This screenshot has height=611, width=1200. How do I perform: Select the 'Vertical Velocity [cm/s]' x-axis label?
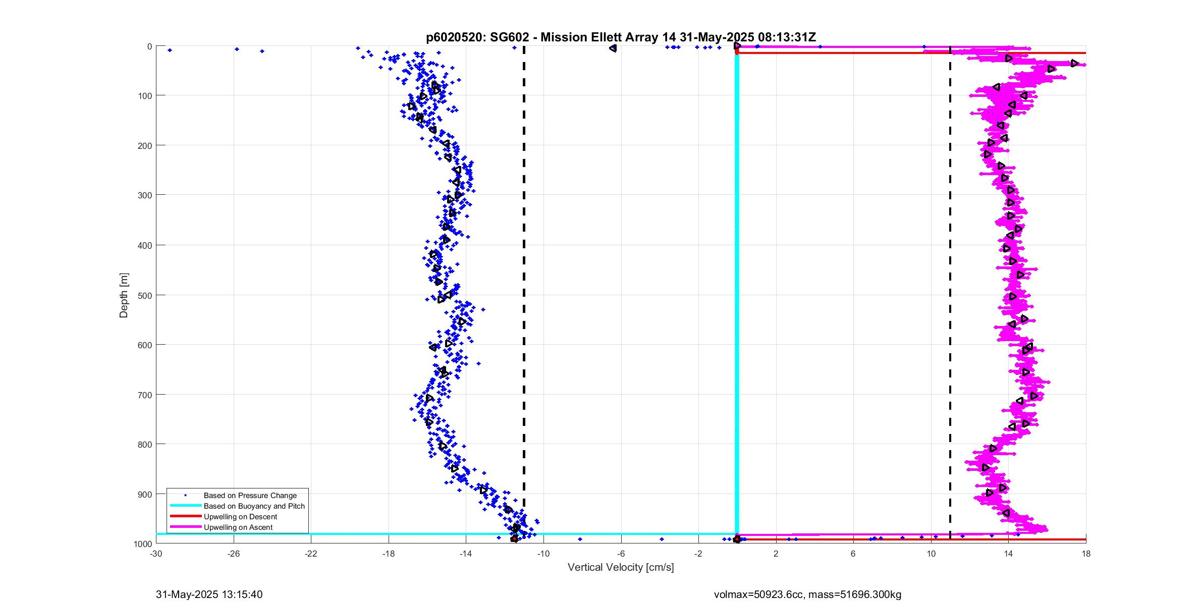coord(621,567)
